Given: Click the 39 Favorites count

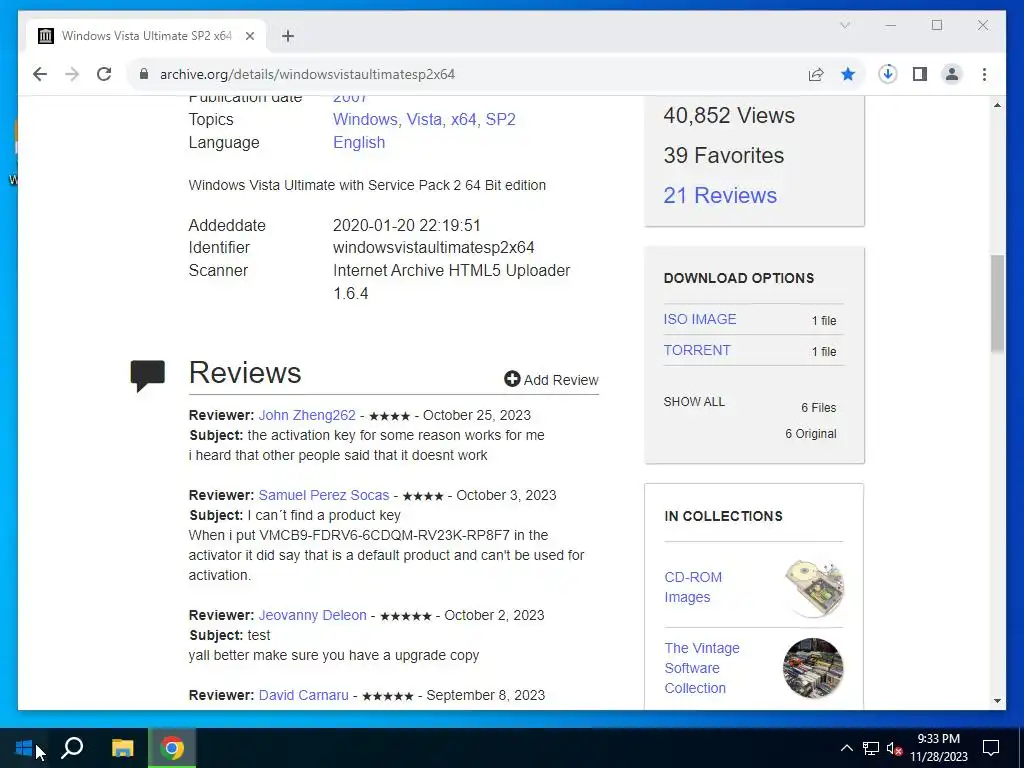Looking at the screenshot, I should pos(724,155).
